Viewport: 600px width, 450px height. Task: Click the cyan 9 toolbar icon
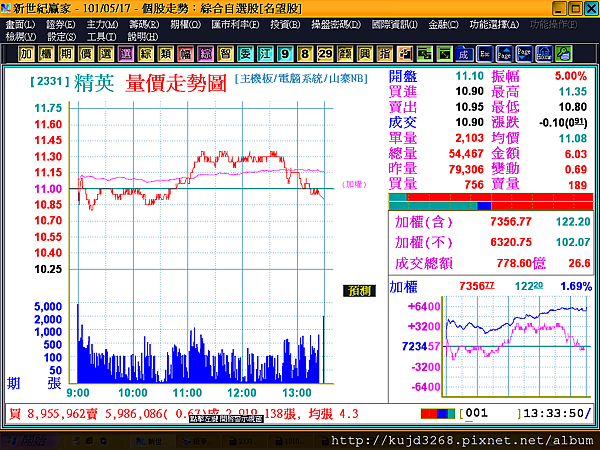click(285, 54)
